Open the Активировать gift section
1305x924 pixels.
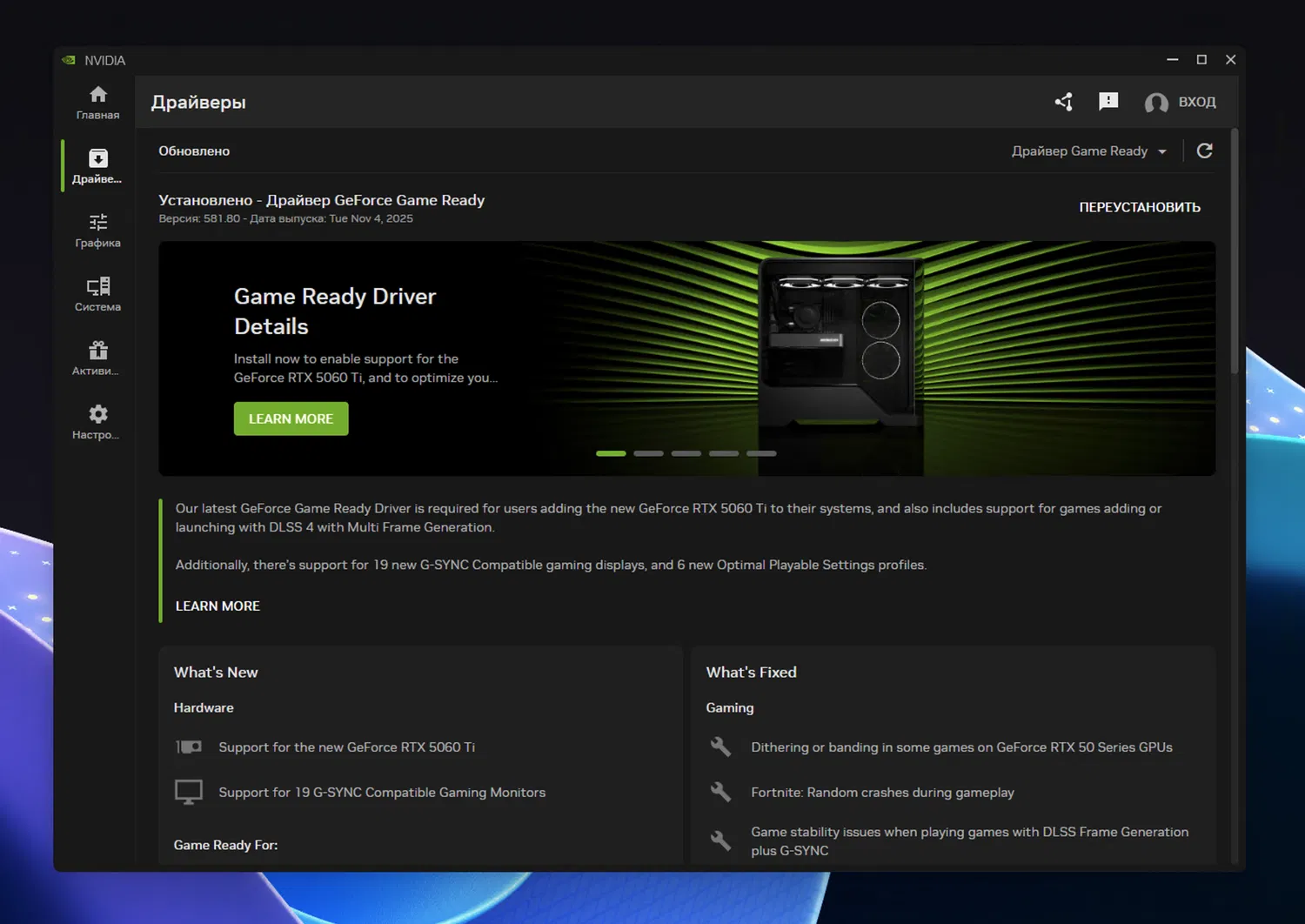(97, 358)
